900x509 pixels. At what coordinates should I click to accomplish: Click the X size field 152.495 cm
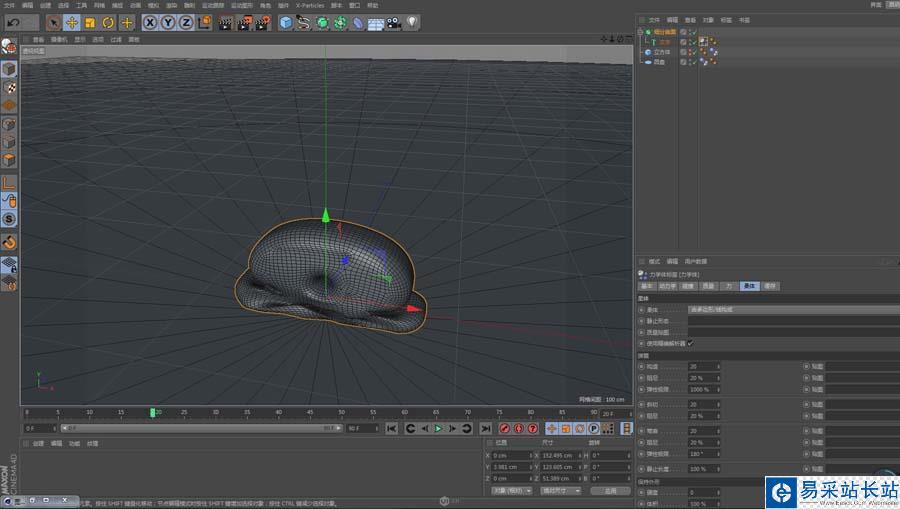[x=560, y=455]
